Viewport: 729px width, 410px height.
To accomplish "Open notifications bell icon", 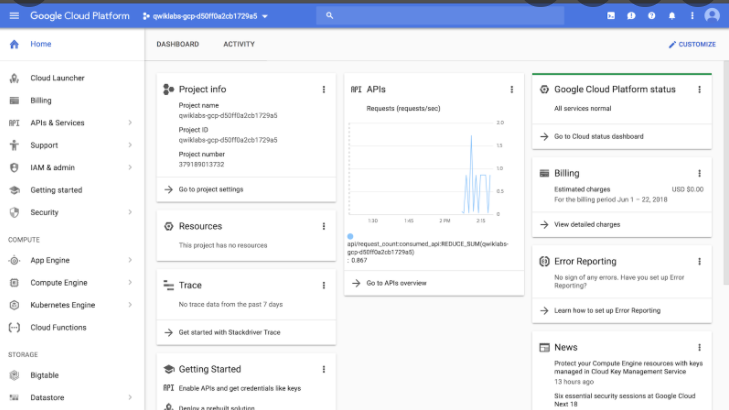I will [x=672, y=16].
